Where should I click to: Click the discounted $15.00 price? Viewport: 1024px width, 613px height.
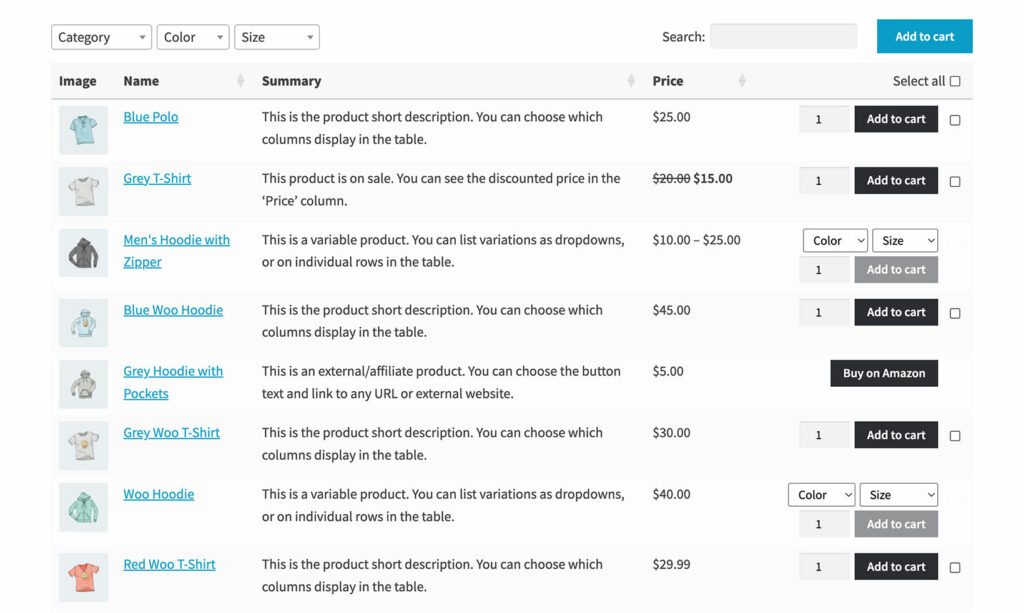click(x=712, y=178)
